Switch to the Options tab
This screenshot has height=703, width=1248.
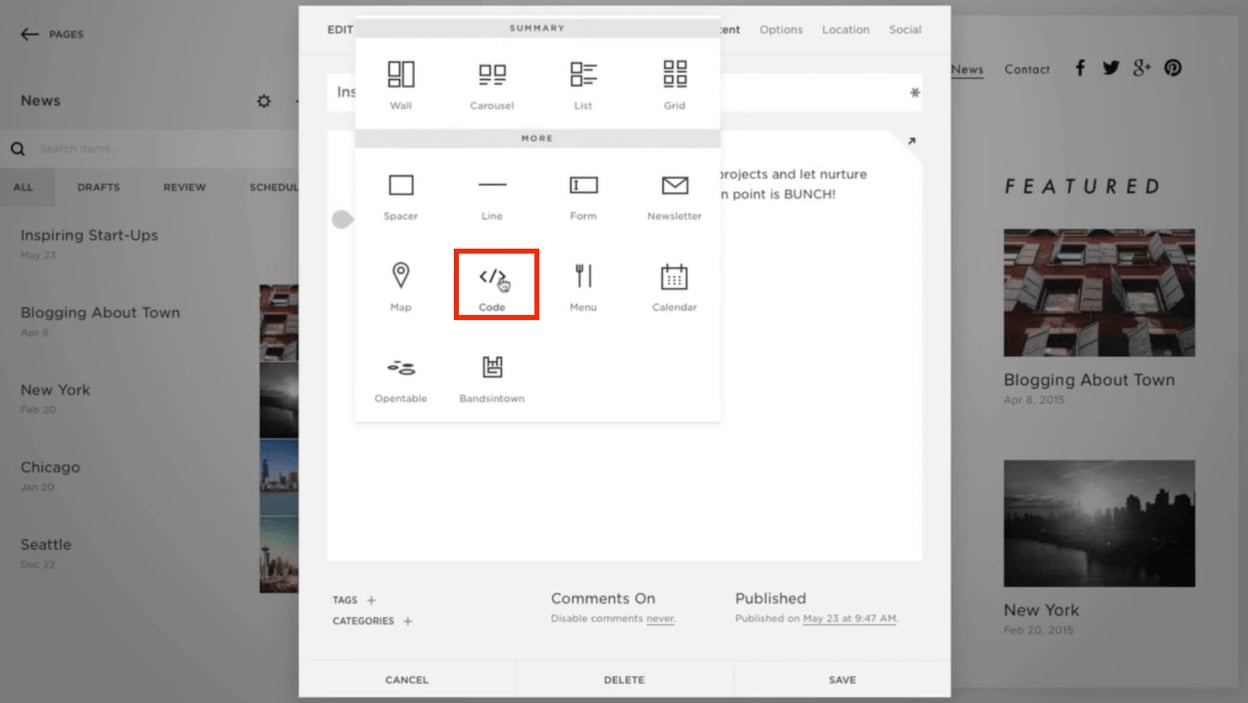(x=780, y=30)
